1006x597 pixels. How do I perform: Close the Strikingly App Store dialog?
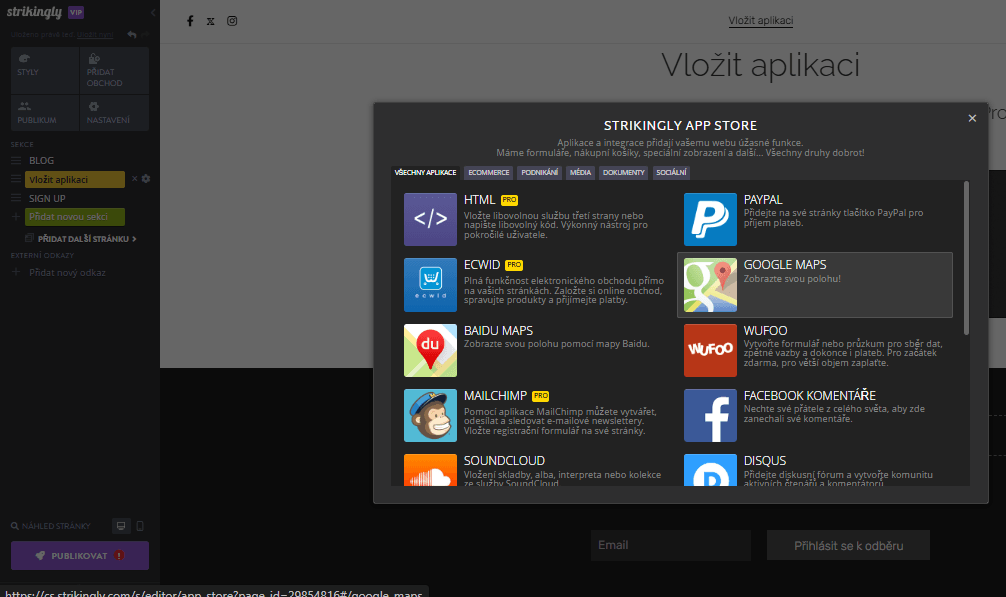point(972,118)
